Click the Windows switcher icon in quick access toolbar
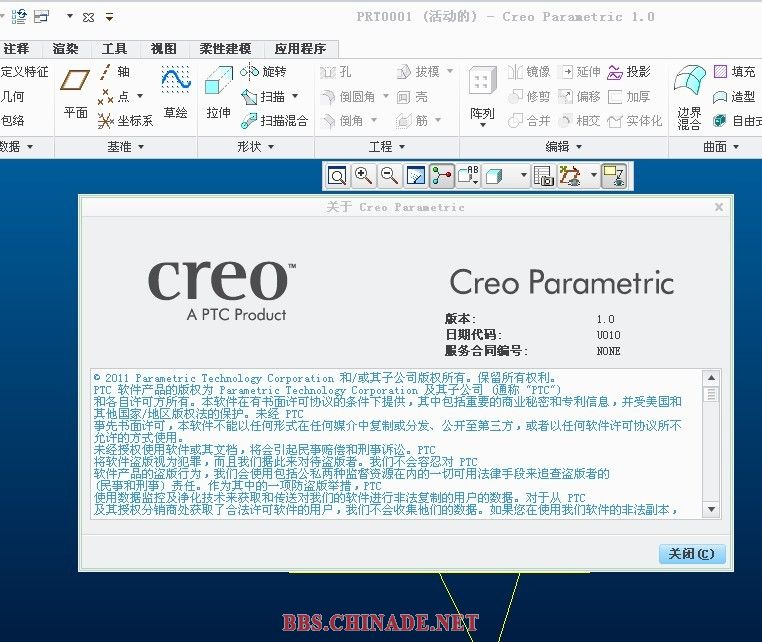Screen dimensions: 762x642 (x=42, y=17)
